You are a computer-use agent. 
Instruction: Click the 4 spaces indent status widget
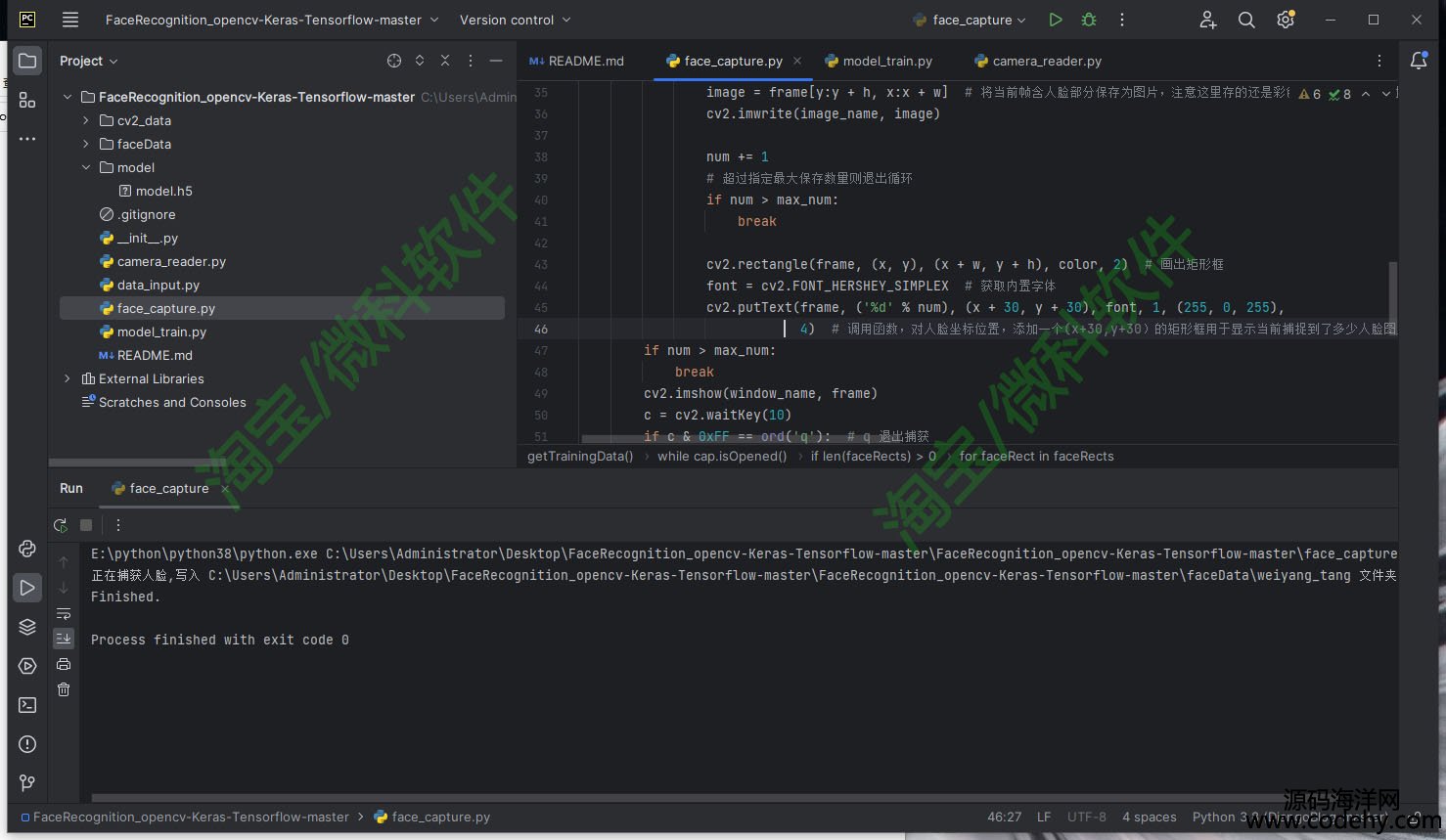pos(1149,817)
